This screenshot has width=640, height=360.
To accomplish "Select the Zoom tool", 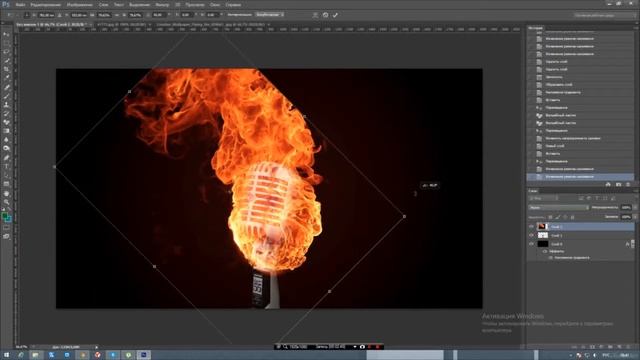I will tap(6, 202).
